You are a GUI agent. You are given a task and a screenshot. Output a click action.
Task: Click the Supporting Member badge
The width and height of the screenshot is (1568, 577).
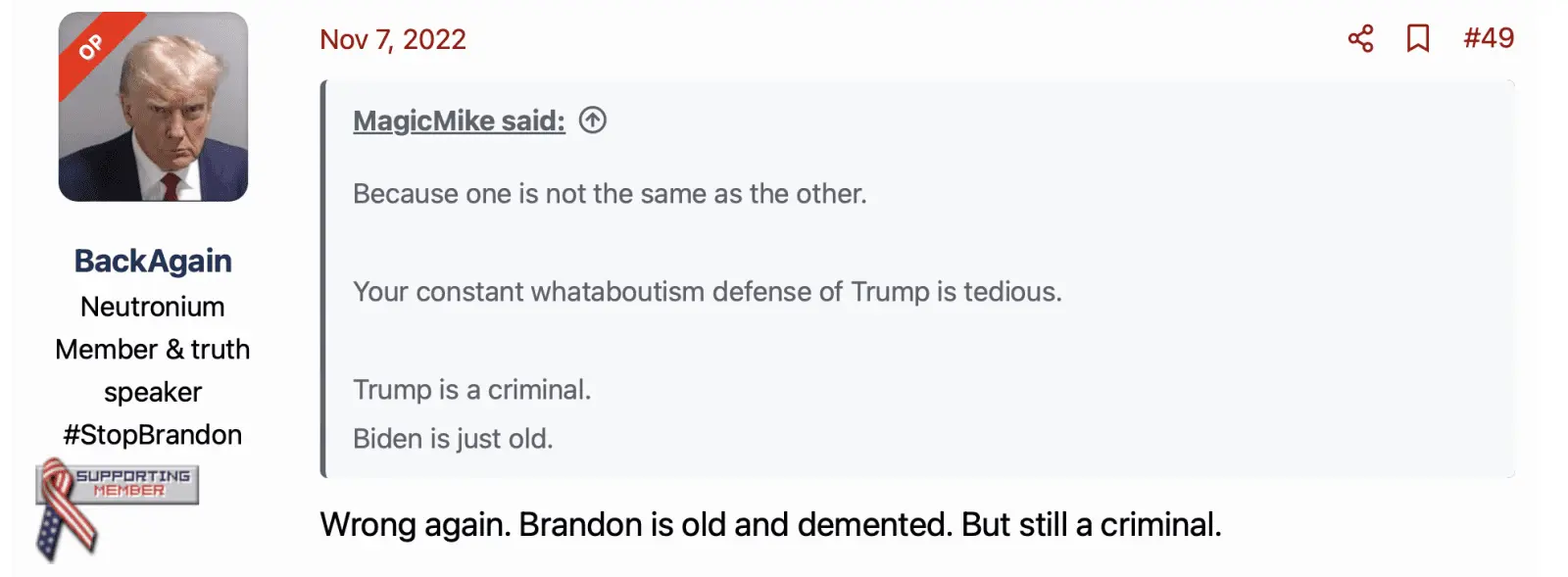click(x=132, y=483)
